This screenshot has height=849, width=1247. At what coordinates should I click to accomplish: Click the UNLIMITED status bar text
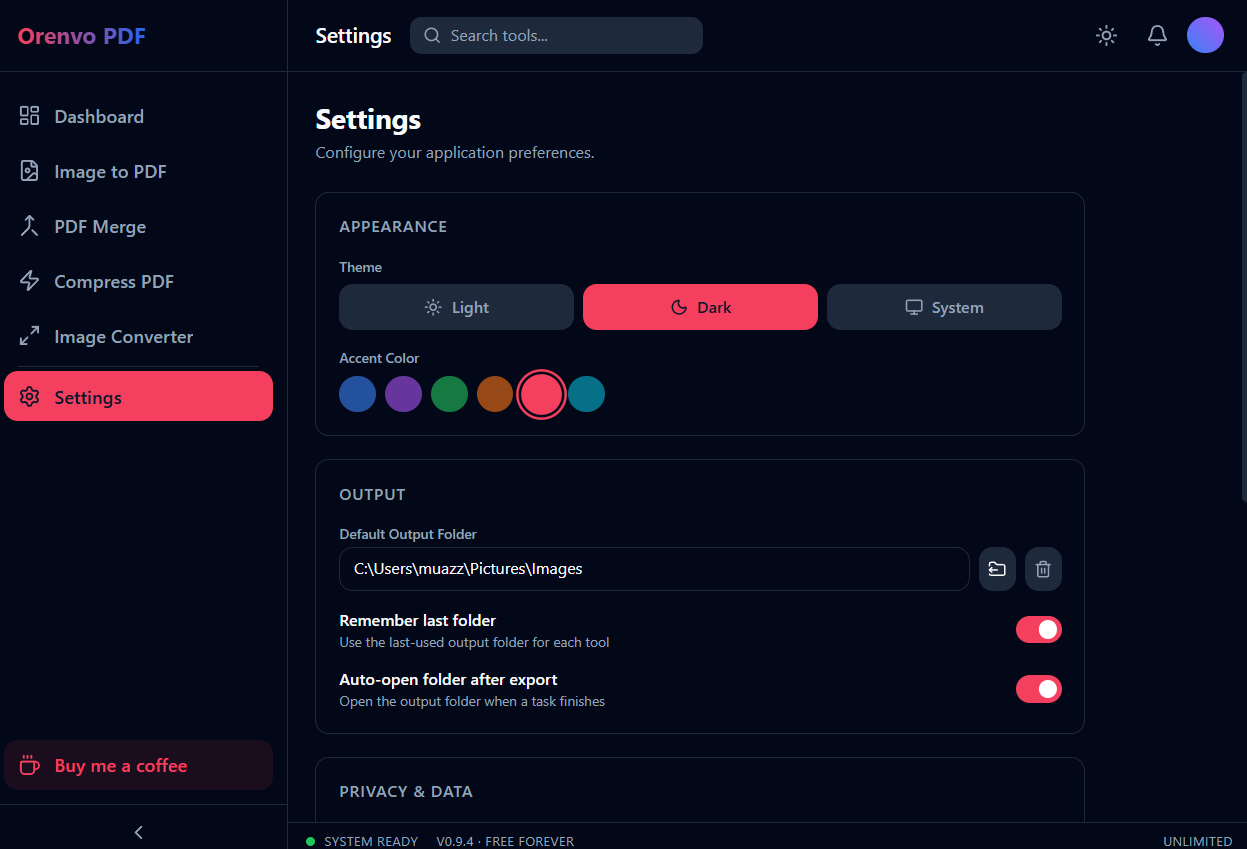click(1198, 841)
